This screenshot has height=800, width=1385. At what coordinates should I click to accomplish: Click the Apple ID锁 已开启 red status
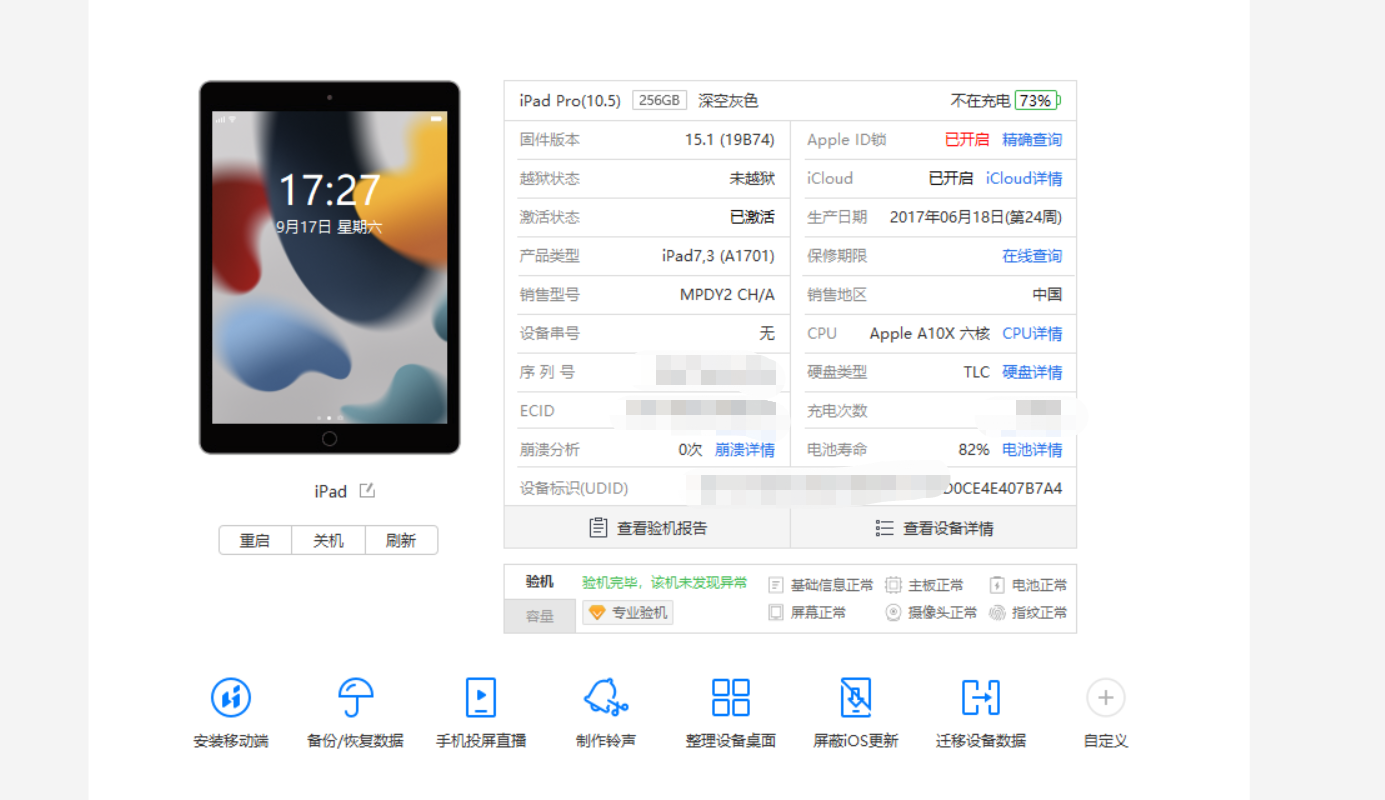pos(967,140)
